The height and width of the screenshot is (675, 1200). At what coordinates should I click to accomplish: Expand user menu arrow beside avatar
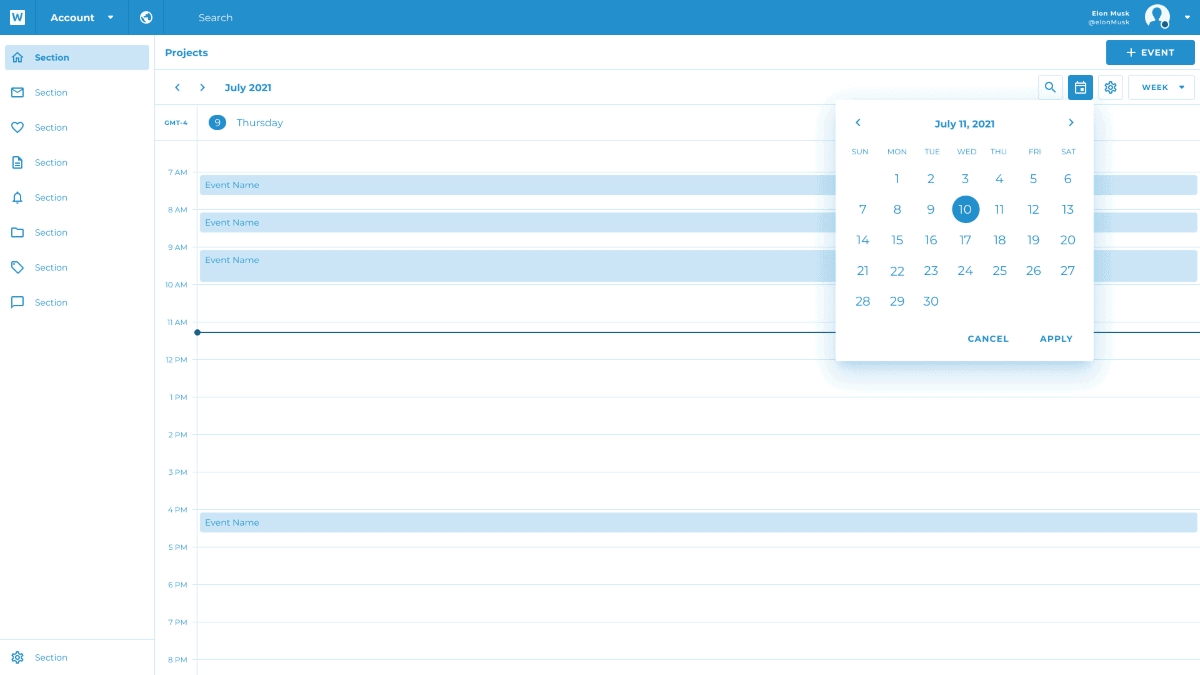pos(1187,18)
